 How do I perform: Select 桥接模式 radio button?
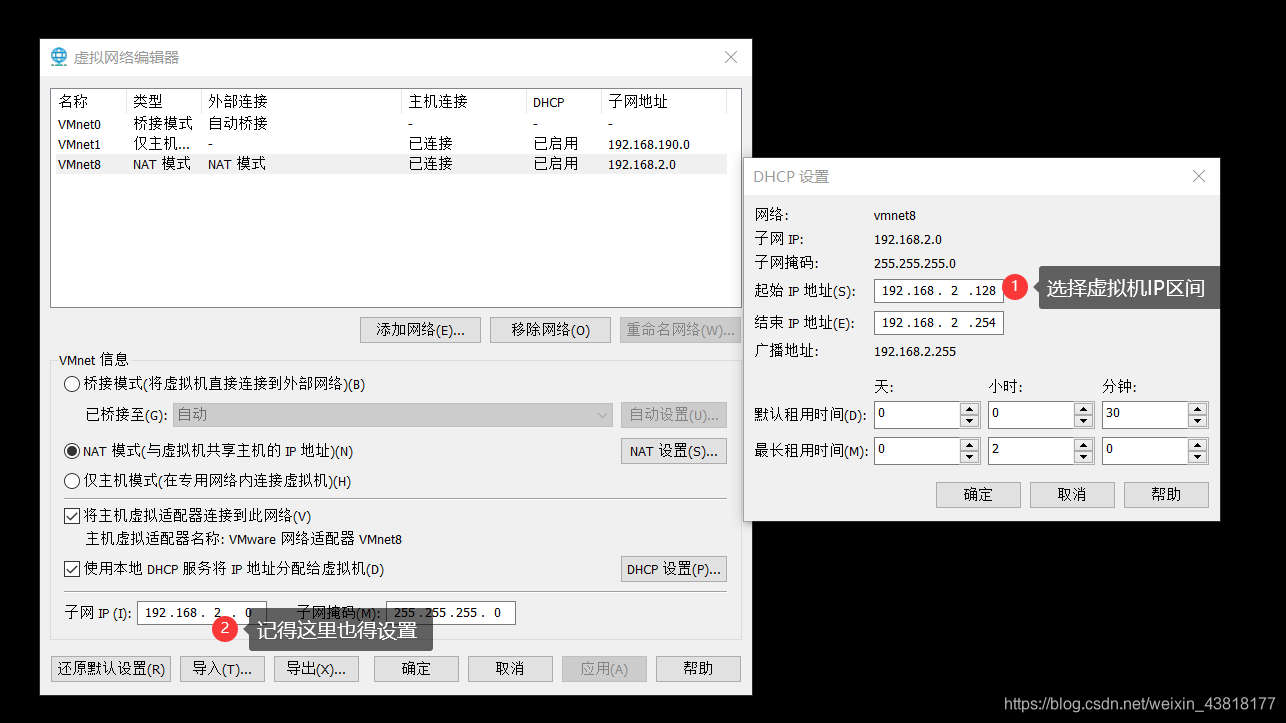pos(71,384)
